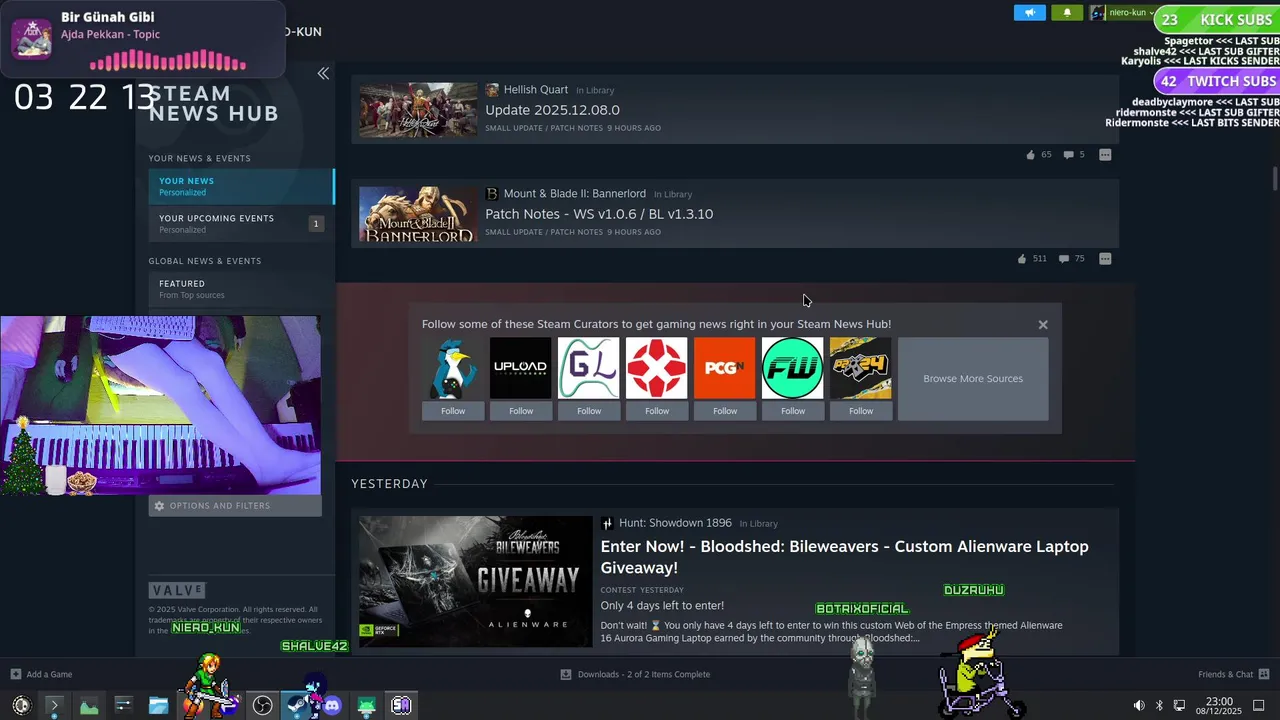Select the yellow curator logo

pyautogui.click(x=861, y=368)
